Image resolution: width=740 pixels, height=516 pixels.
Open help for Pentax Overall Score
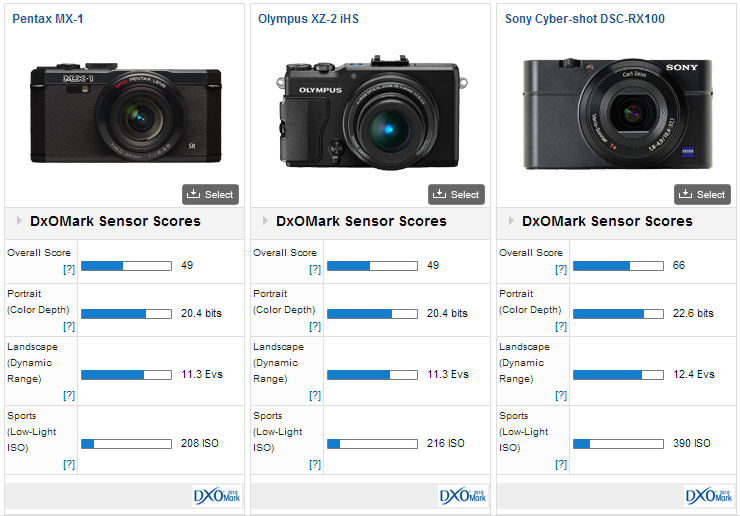pyautogui.click(x=69, y=269)
